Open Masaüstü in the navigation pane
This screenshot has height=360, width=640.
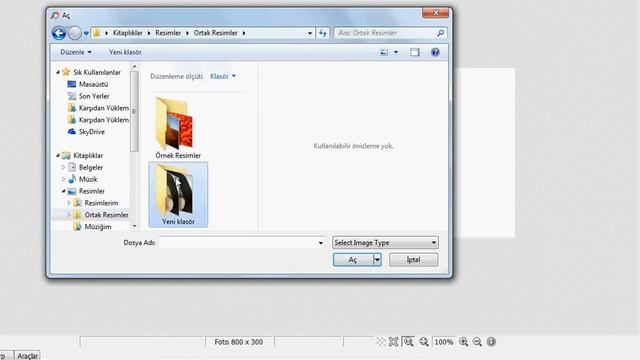coord(93,84)
